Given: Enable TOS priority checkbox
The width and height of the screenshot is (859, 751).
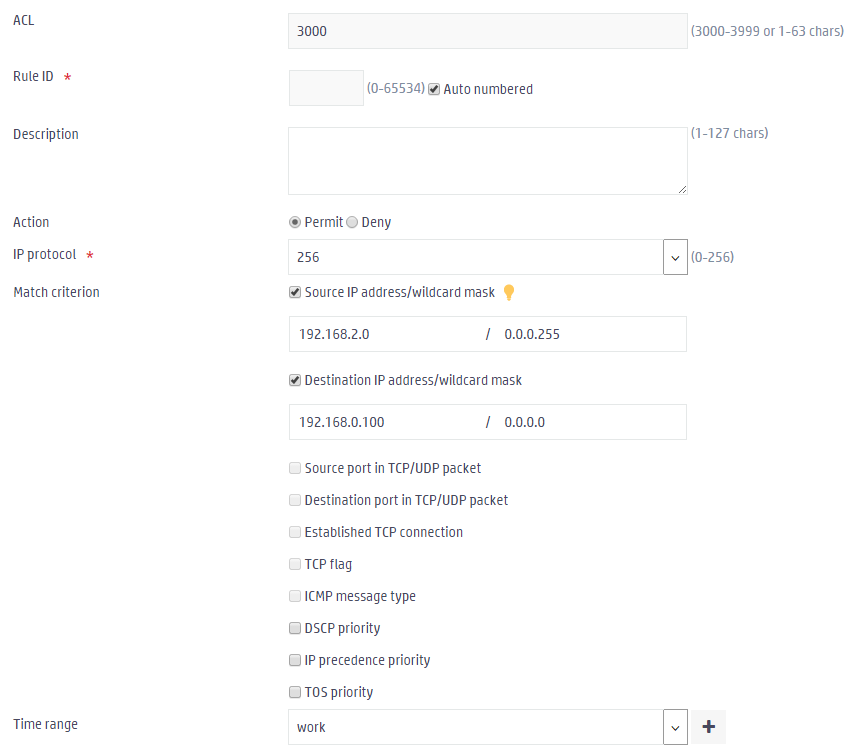Looking at the screenshot, I should click(295, 692).
